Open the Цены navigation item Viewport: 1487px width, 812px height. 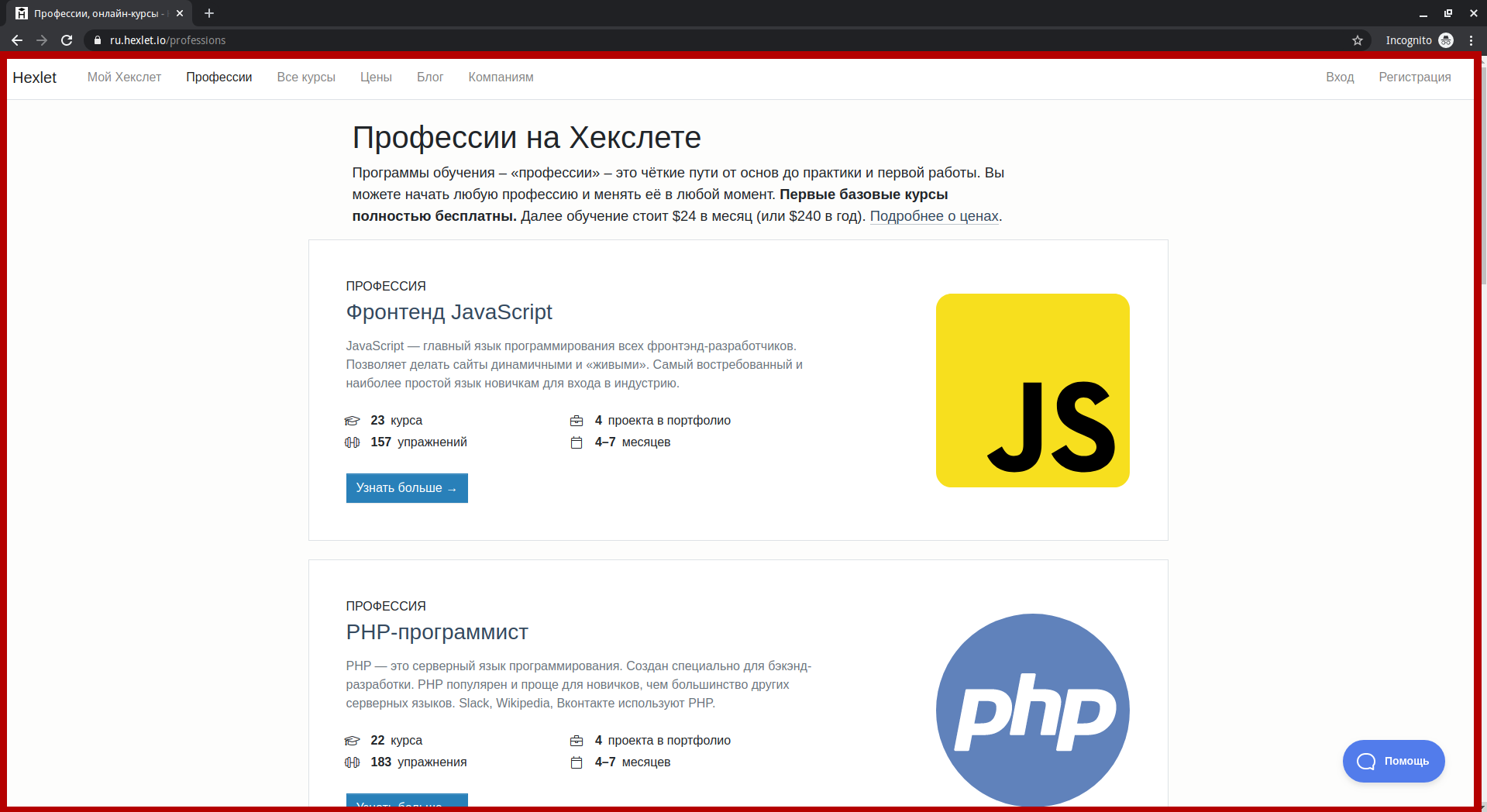click(376, 77)
